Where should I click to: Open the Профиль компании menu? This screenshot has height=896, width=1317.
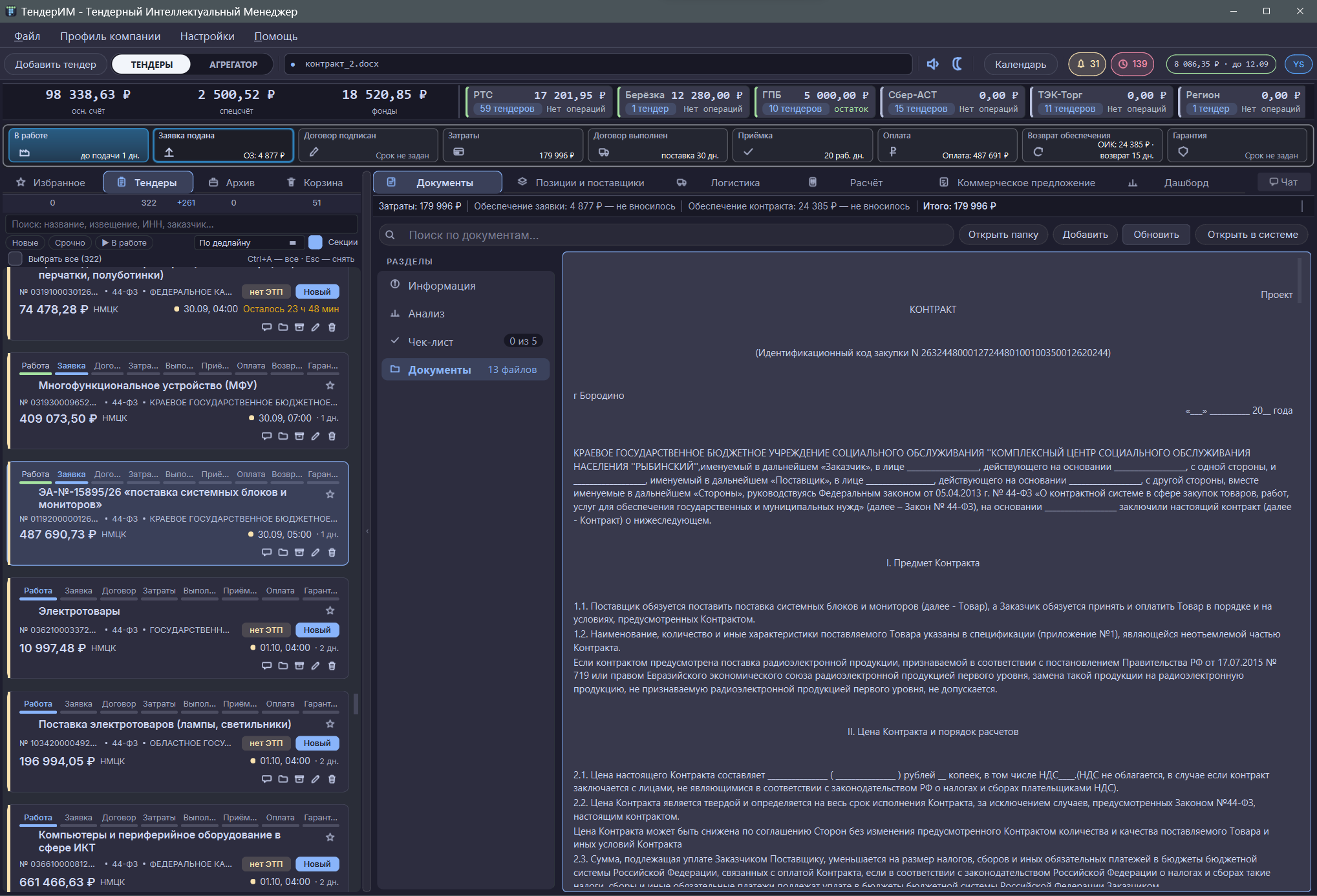point(110,36)
